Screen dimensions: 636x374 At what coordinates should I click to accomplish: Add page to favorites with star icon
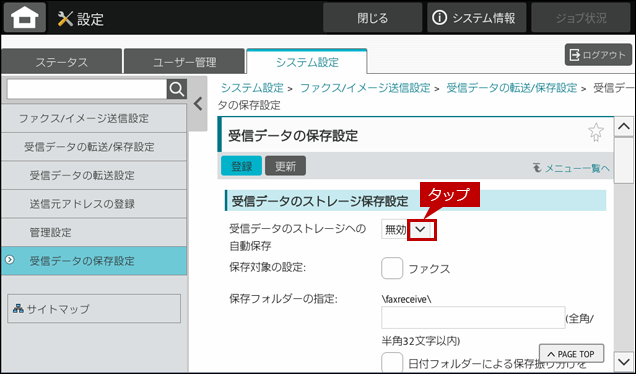click(x=596, y=132)
